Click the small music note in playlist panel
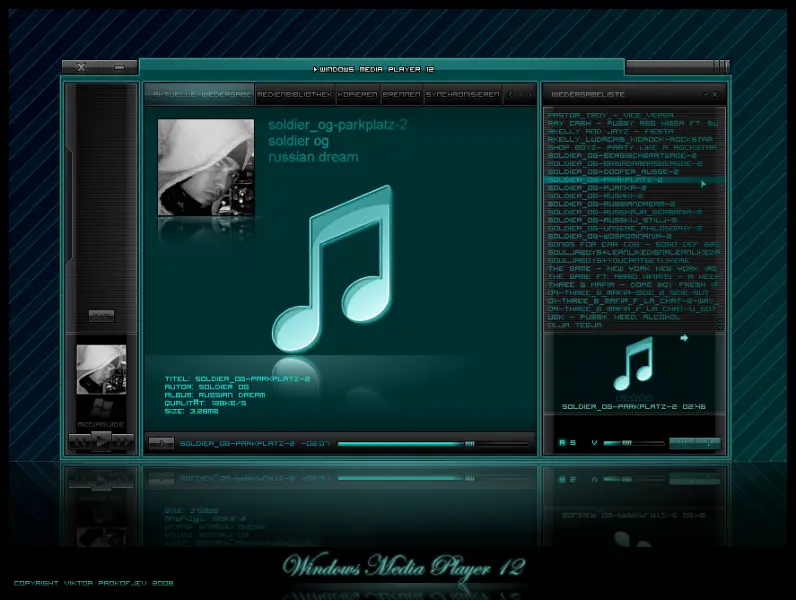 click(x=634, y=363)
